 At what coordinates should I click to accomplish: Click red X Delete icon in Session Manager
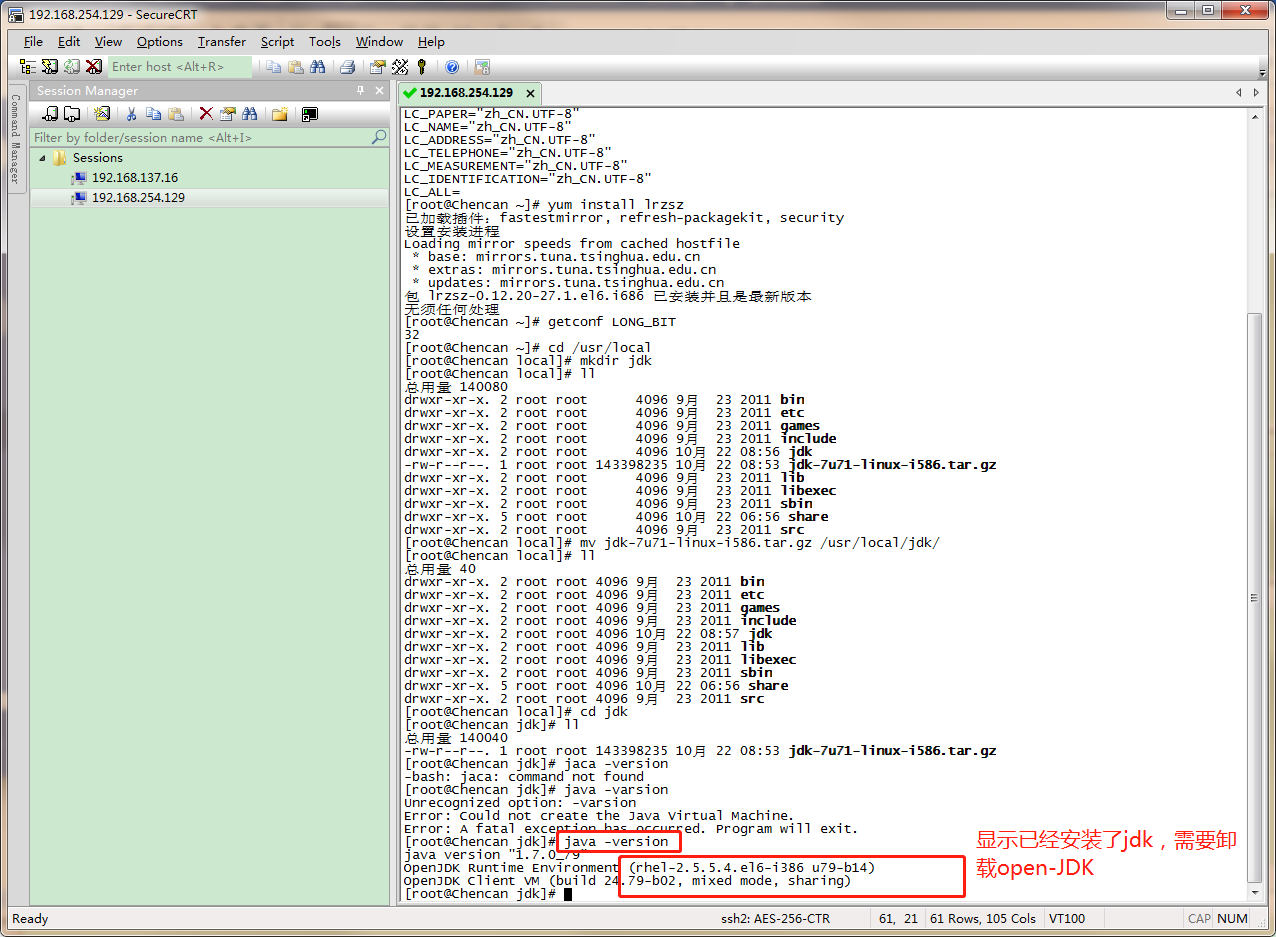pos(206,114)
